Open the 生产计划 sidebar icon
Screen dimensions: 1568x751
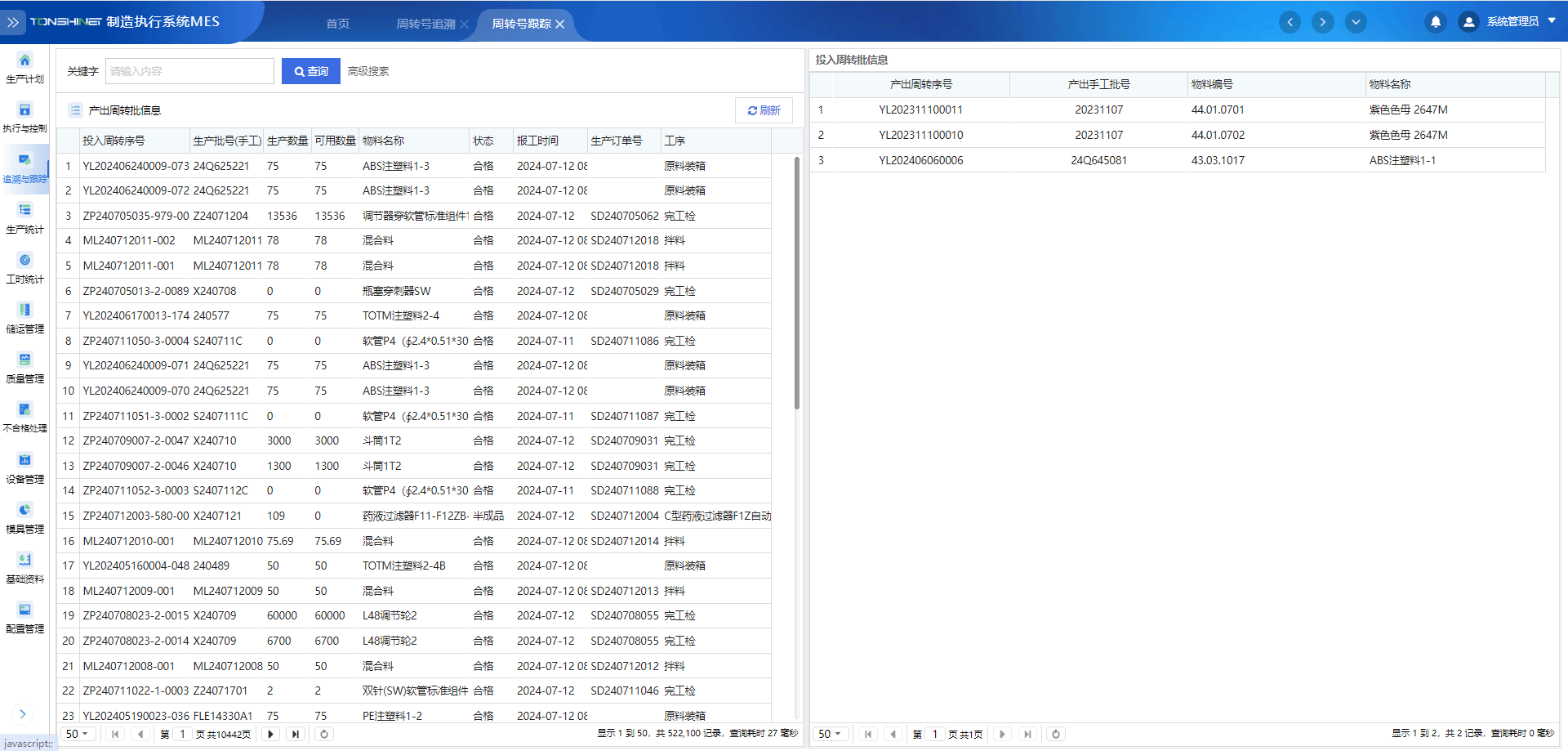(24, 61)
